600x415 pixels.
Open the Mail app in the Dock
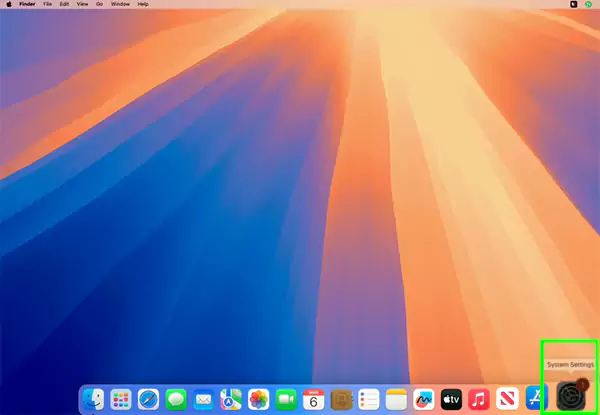204,399
